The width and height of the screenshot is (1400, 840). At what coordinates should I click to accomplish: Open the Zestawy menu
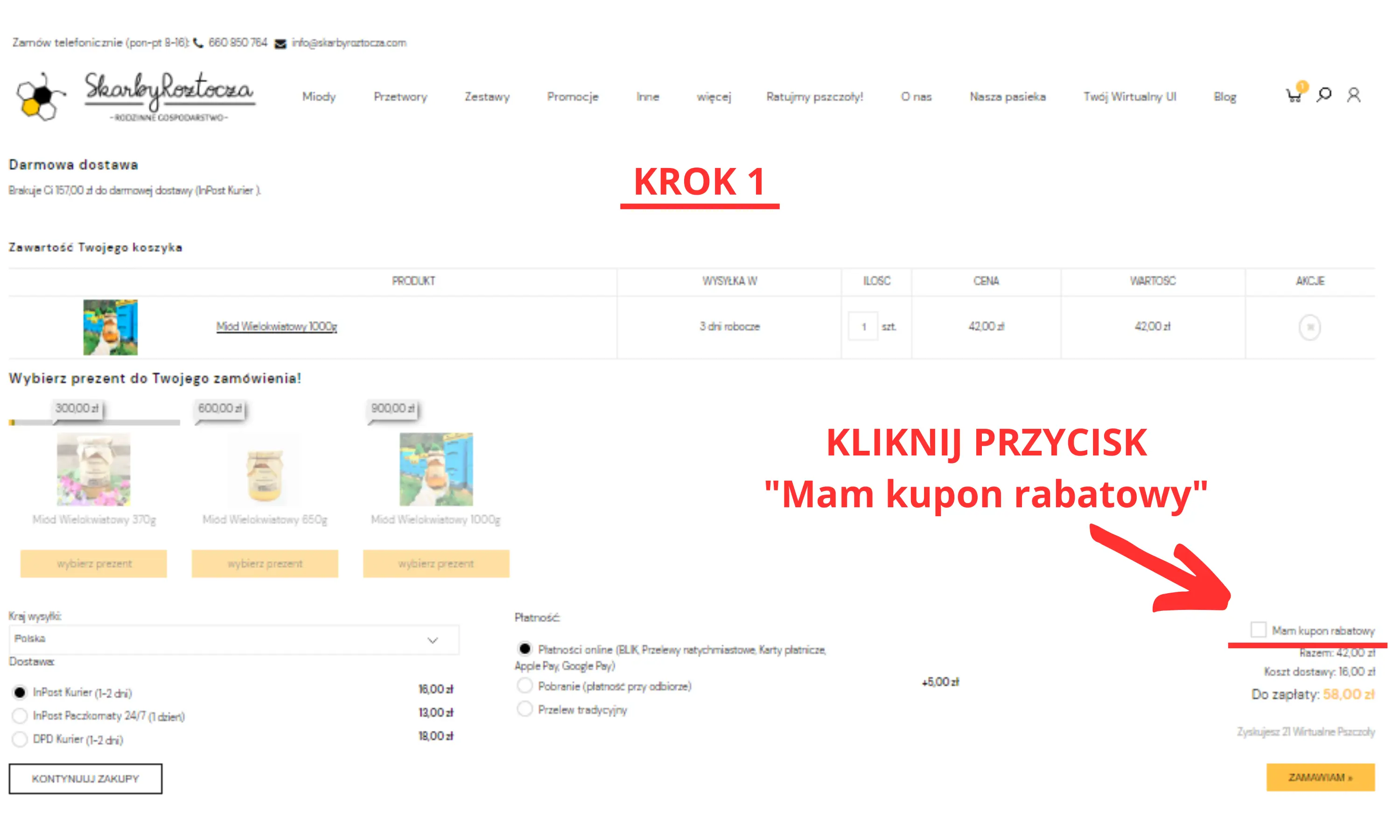pyautogui.click(x=487, y=97)
